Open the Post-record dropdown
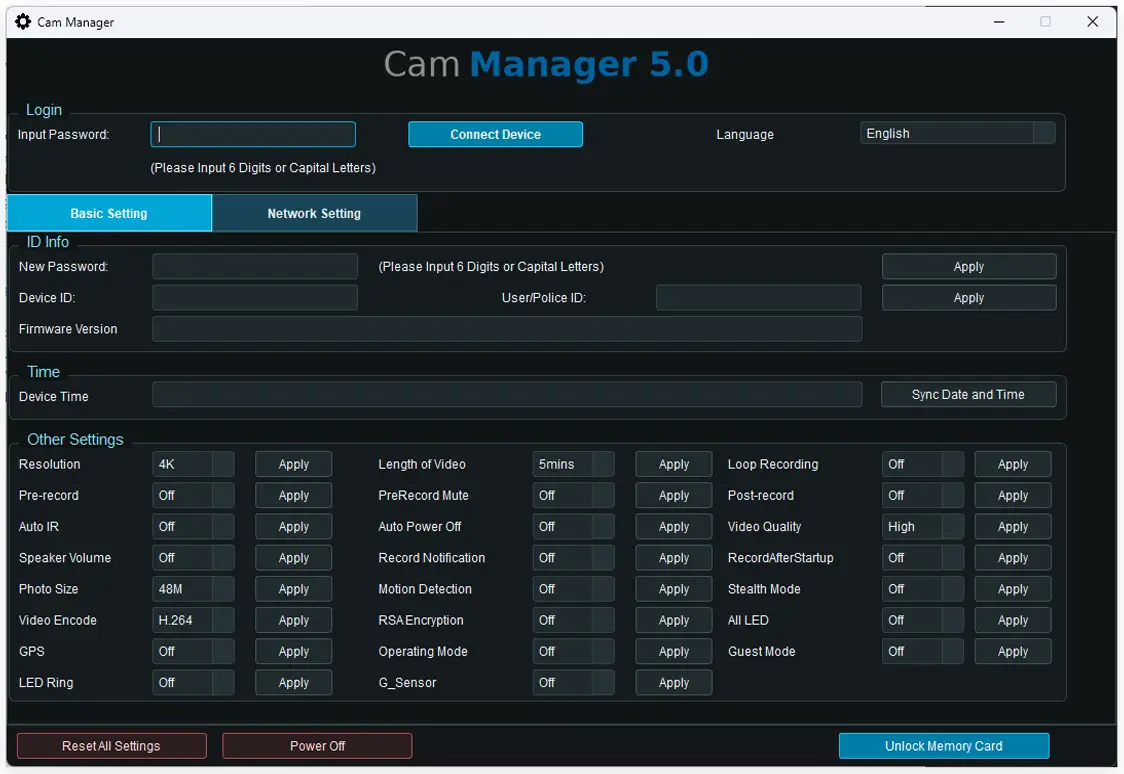 pyautogui.click(x=923, y=495)
